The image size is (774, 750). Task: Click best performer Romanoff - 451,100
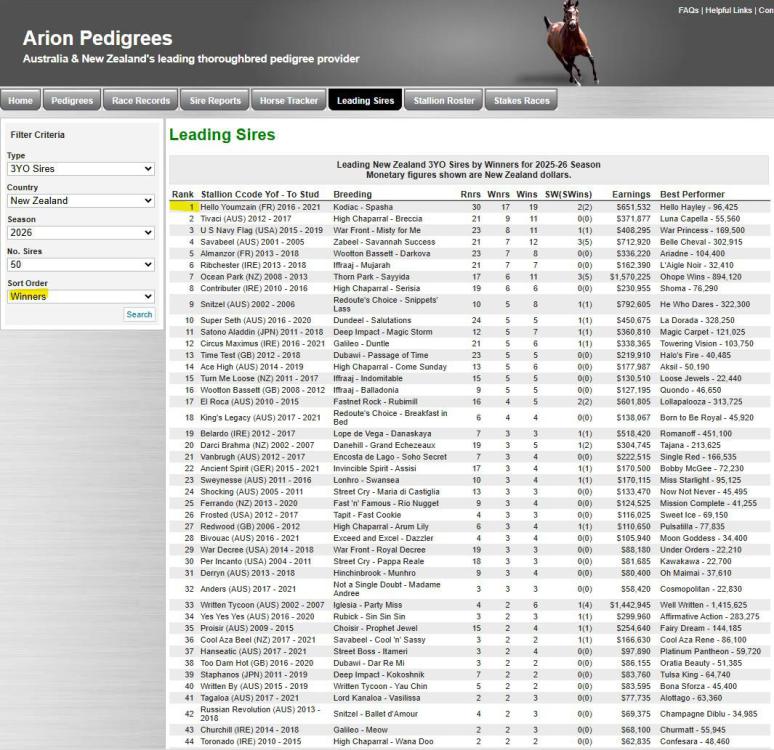[x=696, y=434]
